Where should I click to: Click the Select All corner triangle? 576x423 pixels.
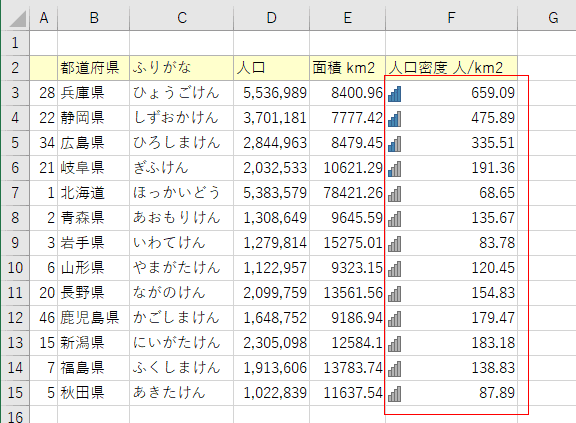tap(18, 19)
